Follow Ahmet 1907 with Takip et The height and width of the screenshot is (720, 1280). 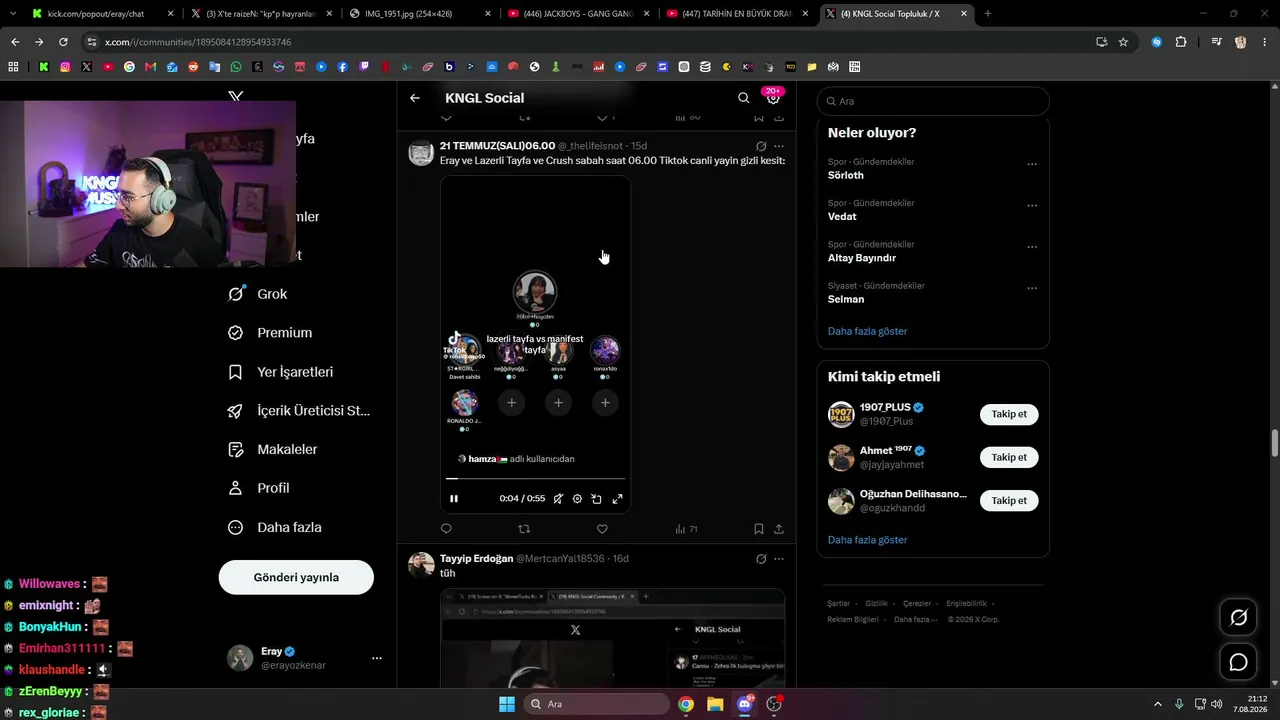(1009, 457)
